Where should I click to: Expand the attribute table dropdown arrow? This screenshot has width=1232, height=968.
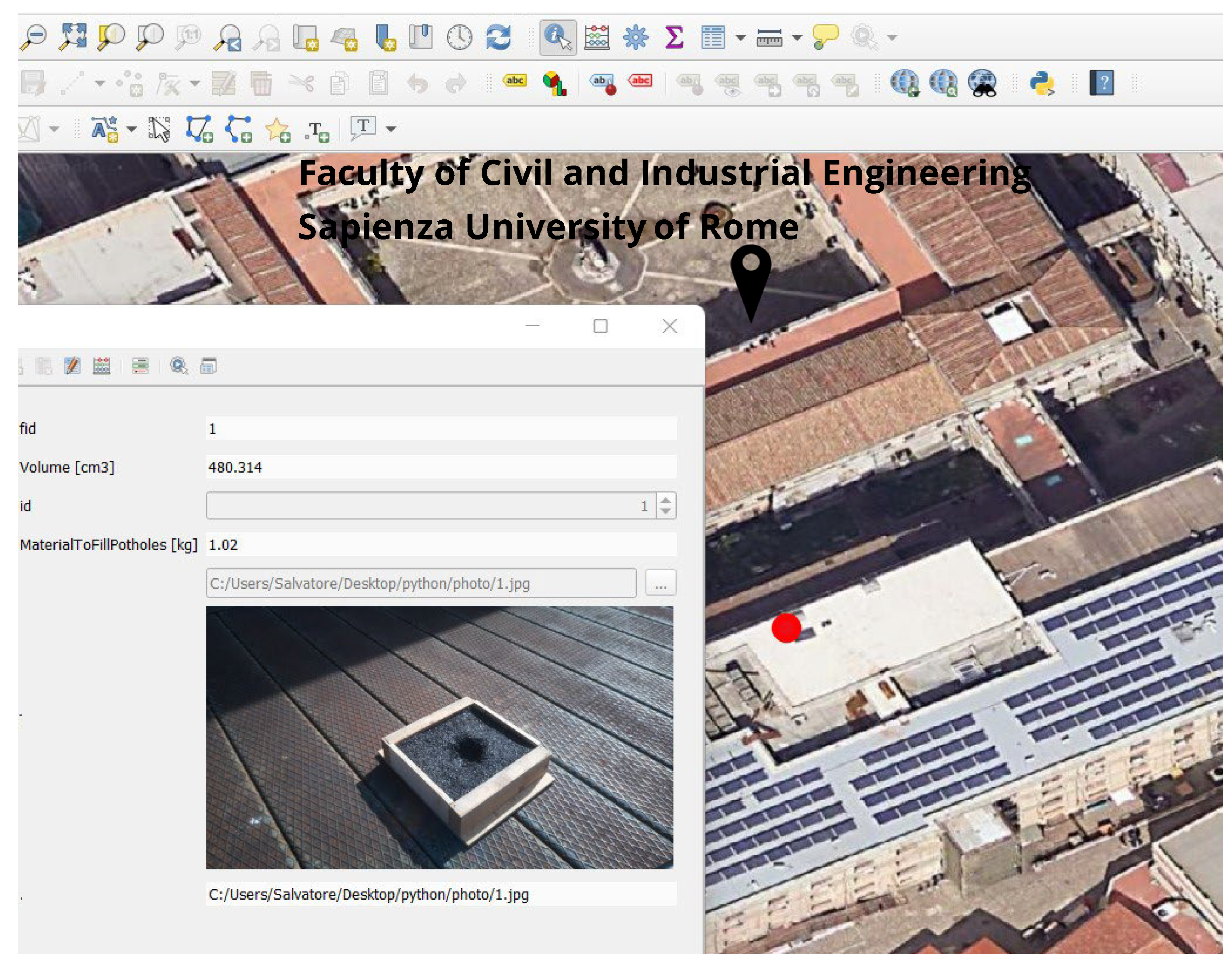[x=740, y=38]
